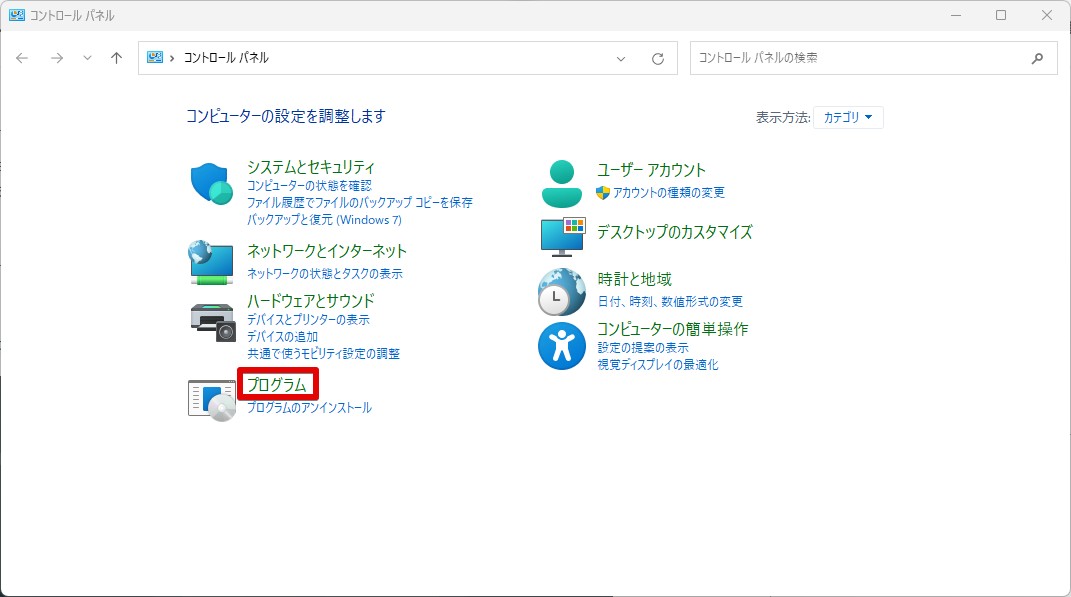Click 視覚ディスプレイの最適化 link
The width and height of the screenshot is (1071, 597).
tap(658, 365)
